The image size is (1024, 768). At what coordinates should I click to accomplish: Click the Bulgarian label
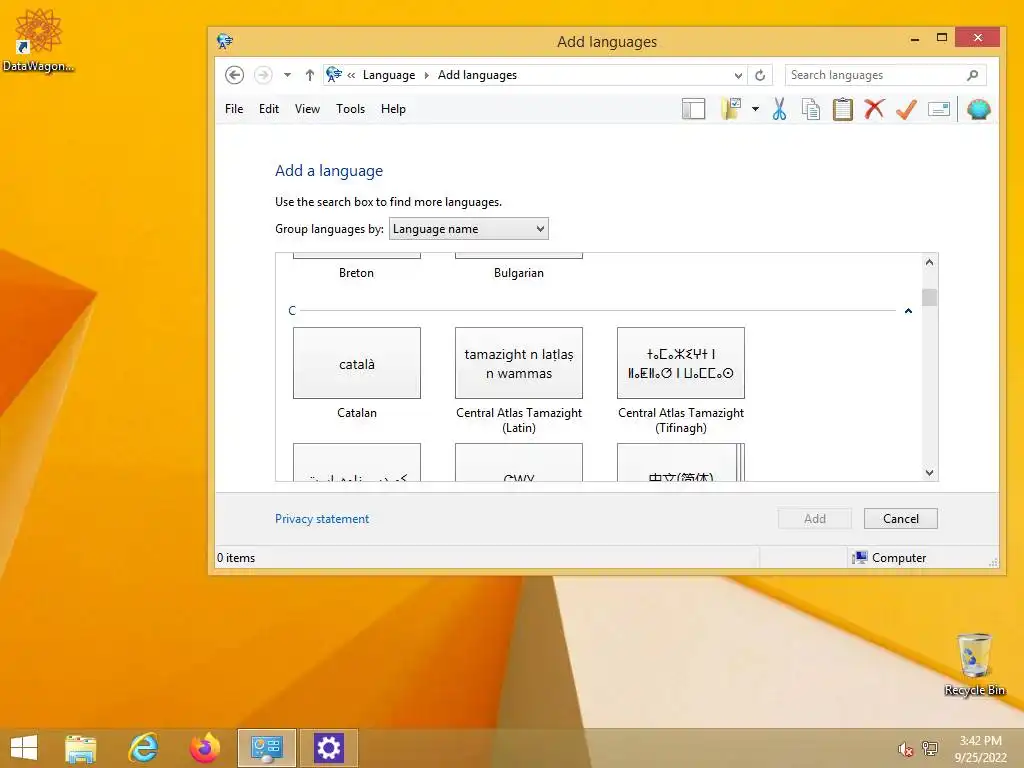(x=519, y=273)
